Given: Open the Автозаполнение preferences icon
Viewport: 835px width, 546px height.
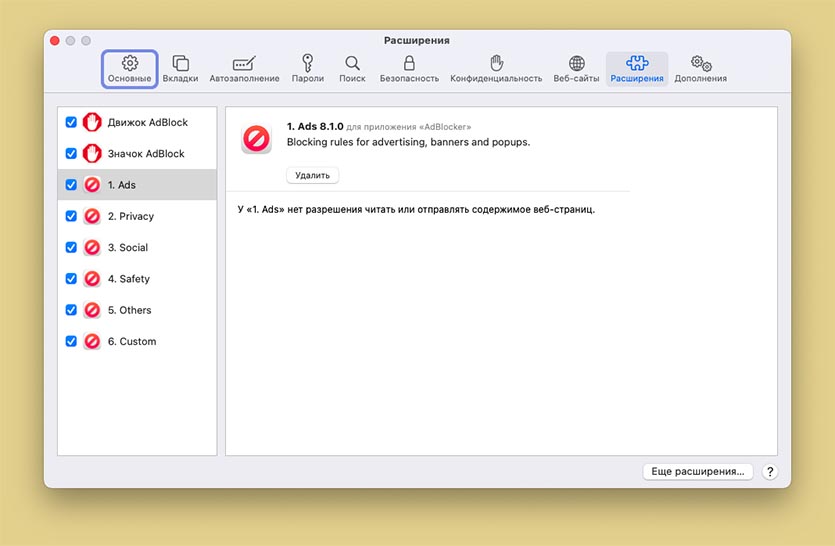Looking at the screenshot, I should tap(244, 63).
